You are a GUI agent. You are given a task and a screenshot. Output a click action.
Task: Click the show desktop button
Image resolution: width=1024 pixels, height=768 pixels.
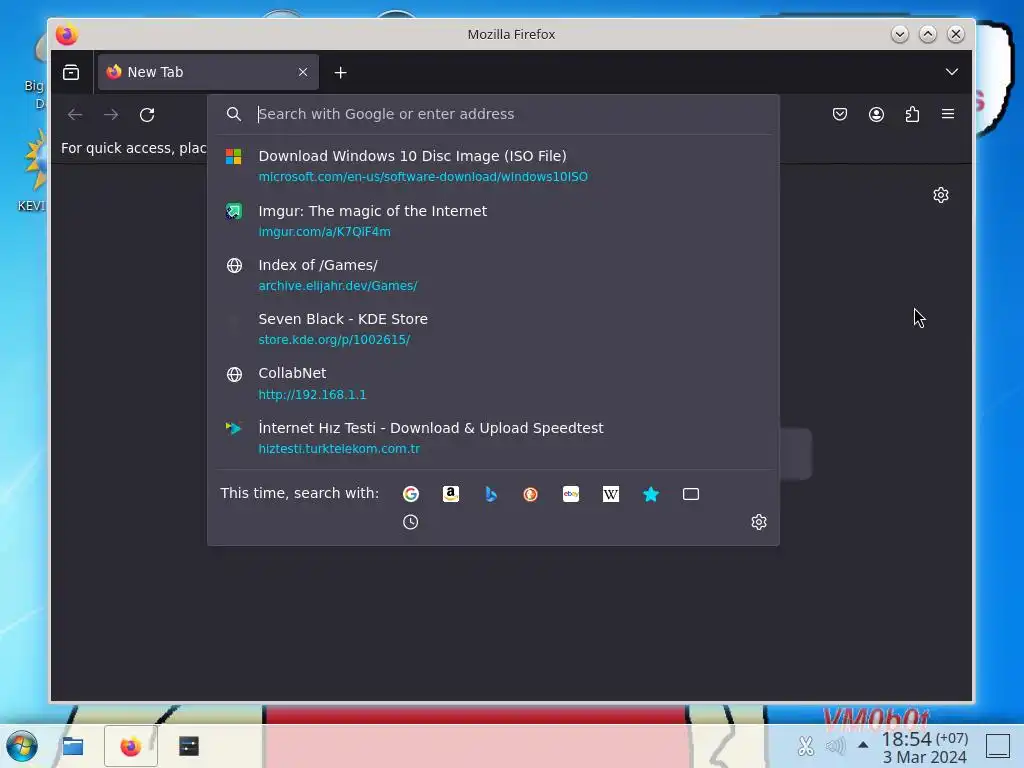pyautogui.click(x=998, y=746)
